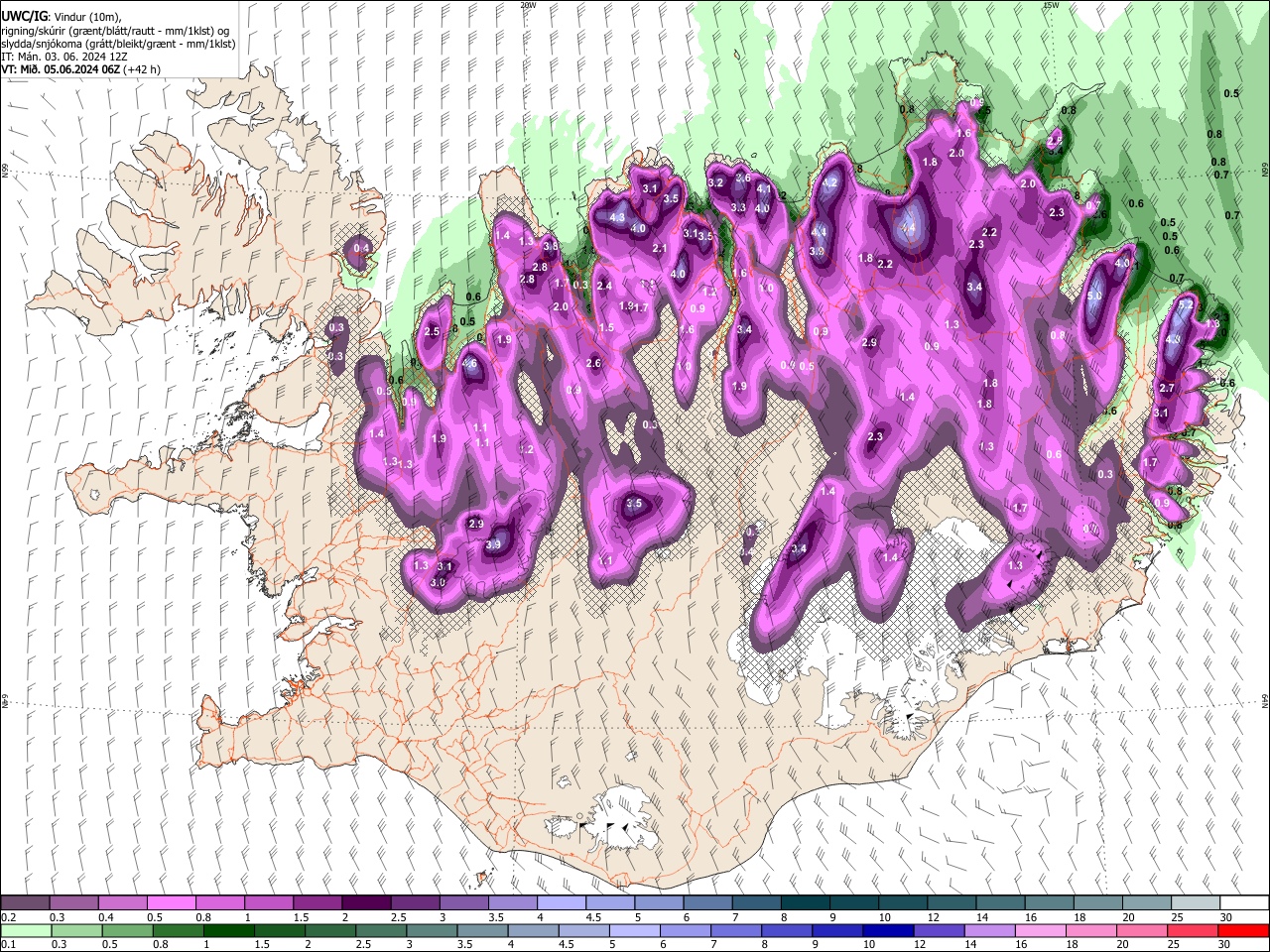Click the '4.2' precipitation value on the map
The width and height of the screenshot is (1270, 952).
pos(830,183)
